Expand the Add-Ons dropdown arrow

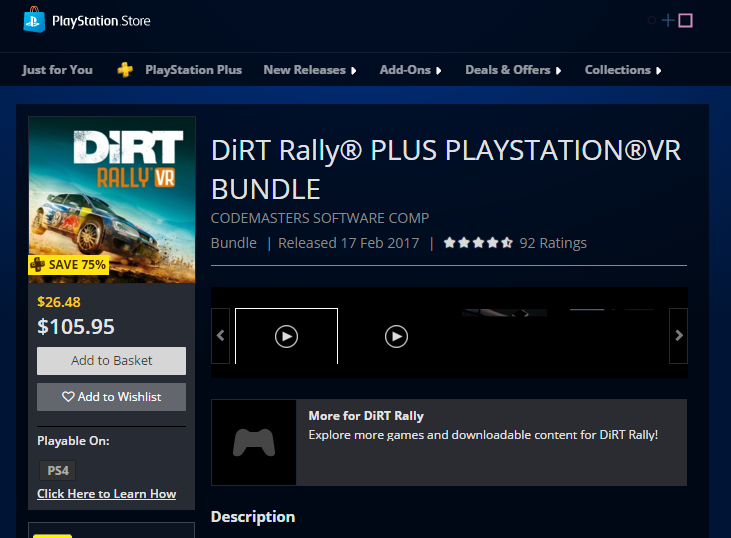438,70
